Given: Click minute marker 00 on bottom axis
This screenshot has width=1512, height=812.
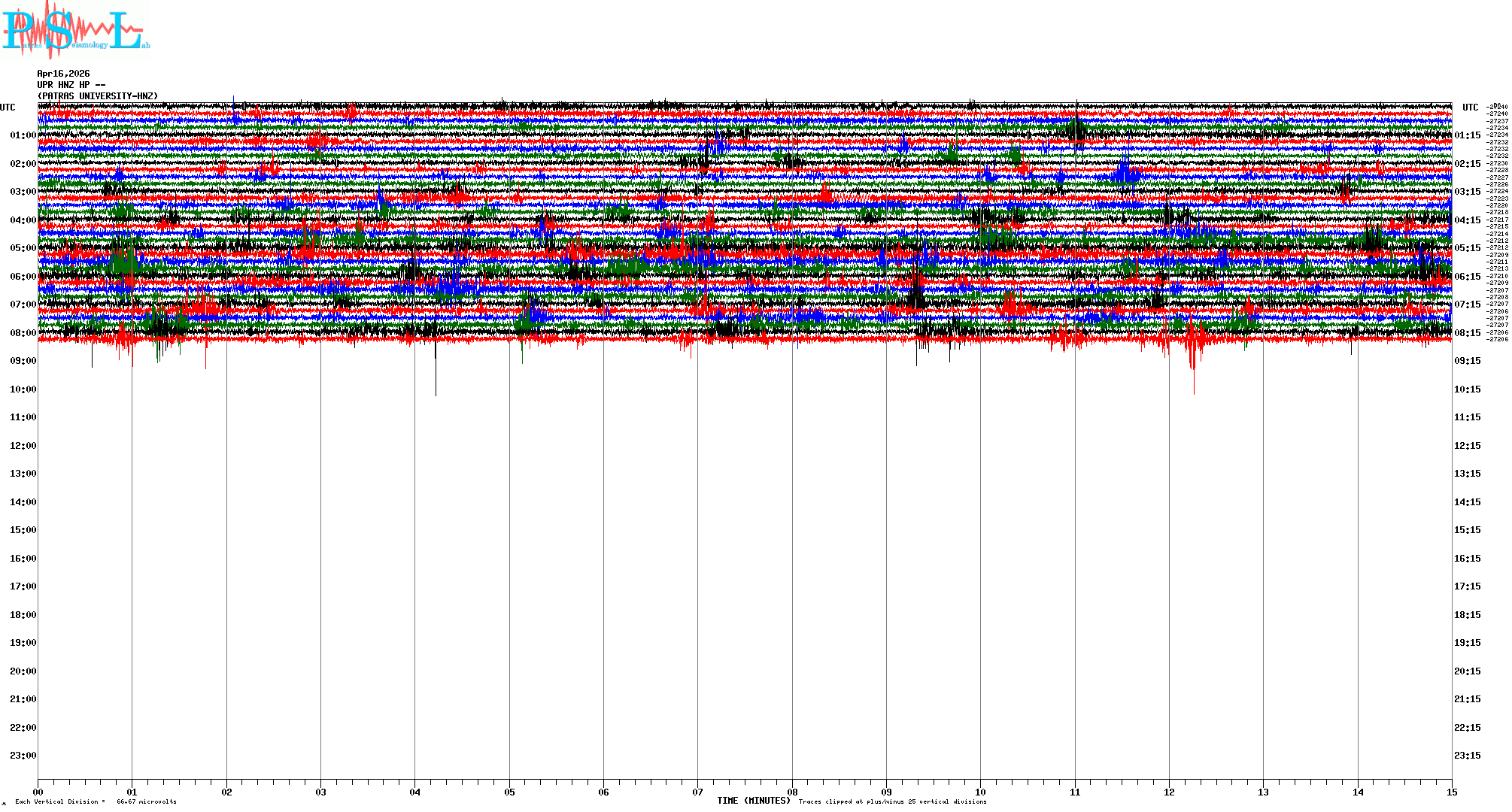Looking at the screenshot, I should [38, 792].
